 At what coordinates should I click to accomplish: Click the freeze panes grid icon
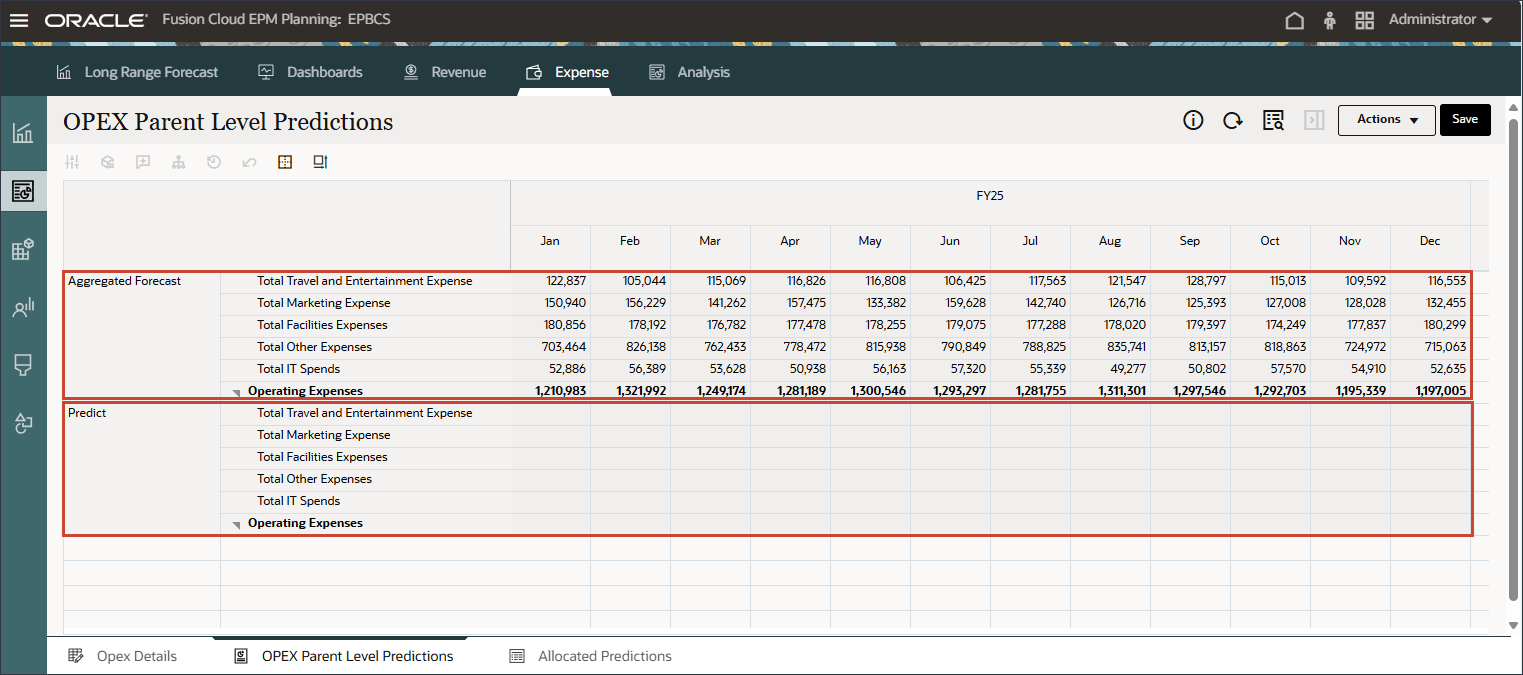tap(285, 162)
